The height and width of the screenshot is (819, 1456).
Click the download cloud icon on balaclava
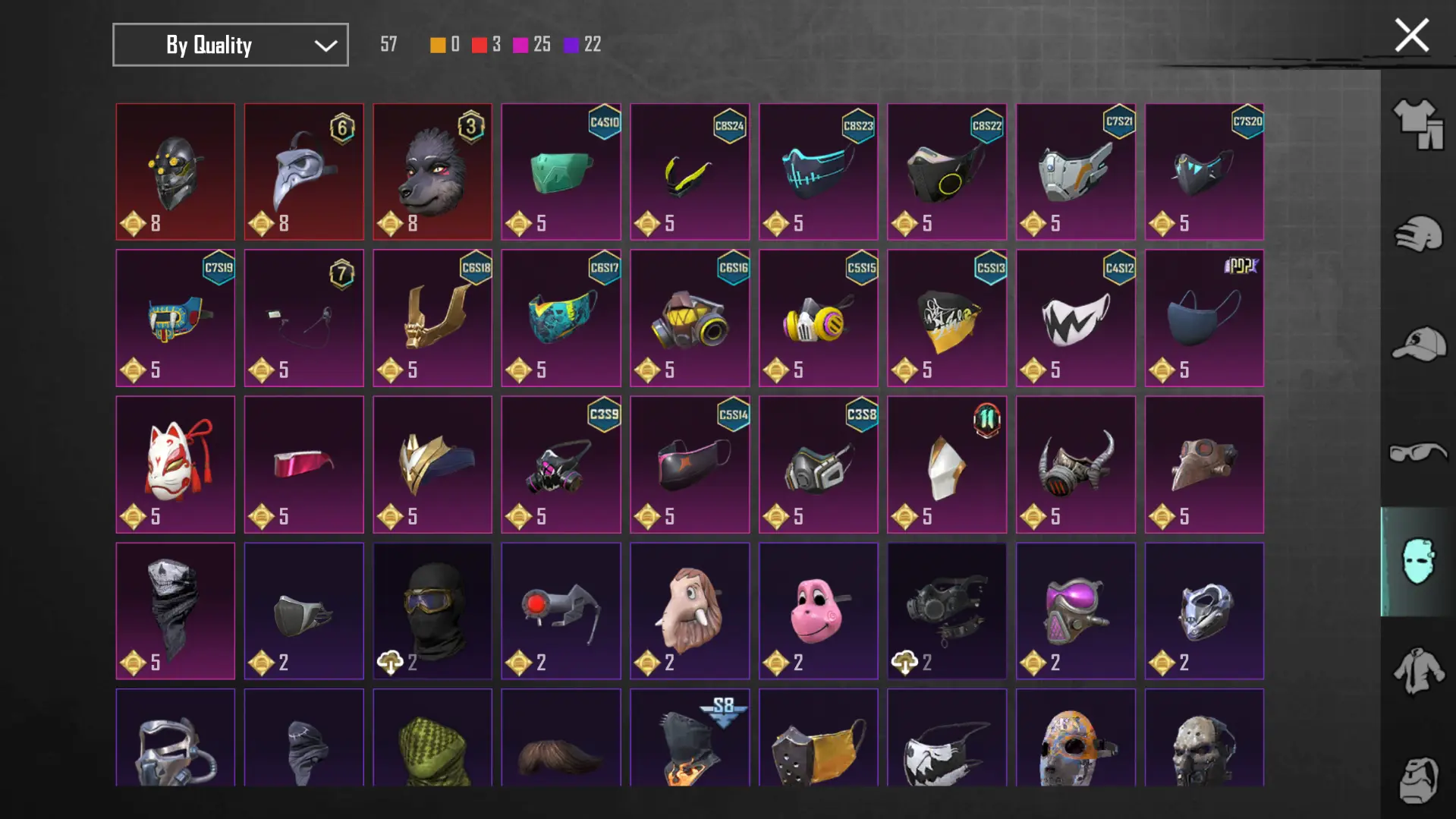tap(390, 663)
